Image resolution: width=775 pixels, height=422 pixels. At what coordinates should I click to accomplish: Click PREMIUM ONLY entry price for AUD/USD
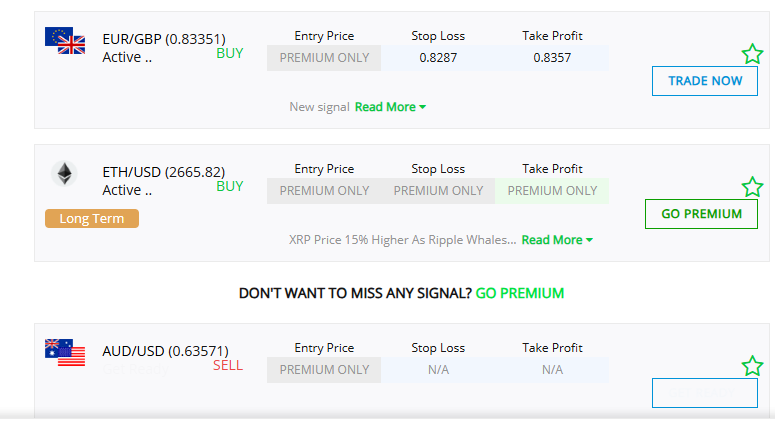click(x=324, y=370)
